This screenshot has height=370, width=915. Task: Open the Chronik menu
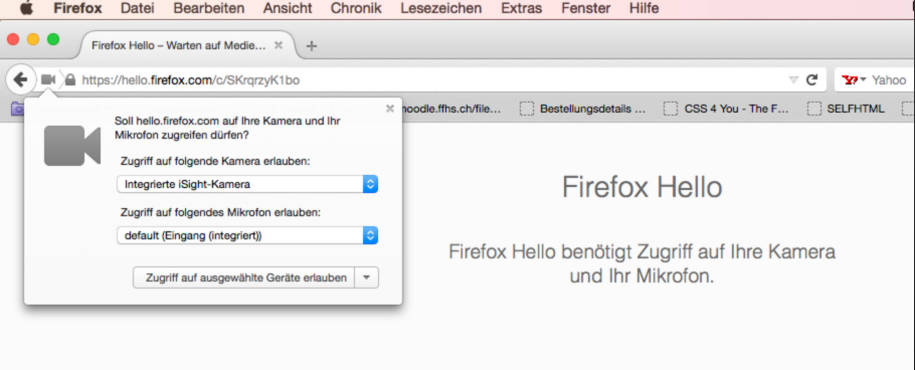tap(356, 8)
